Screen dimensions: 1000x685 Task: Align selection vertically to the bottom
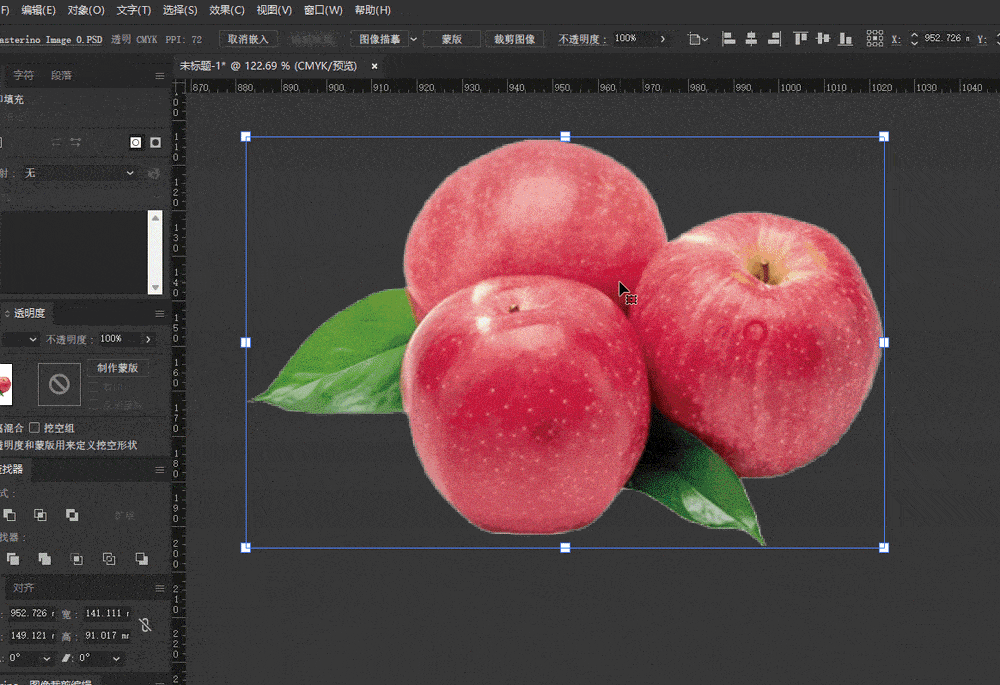pos(846,39)
